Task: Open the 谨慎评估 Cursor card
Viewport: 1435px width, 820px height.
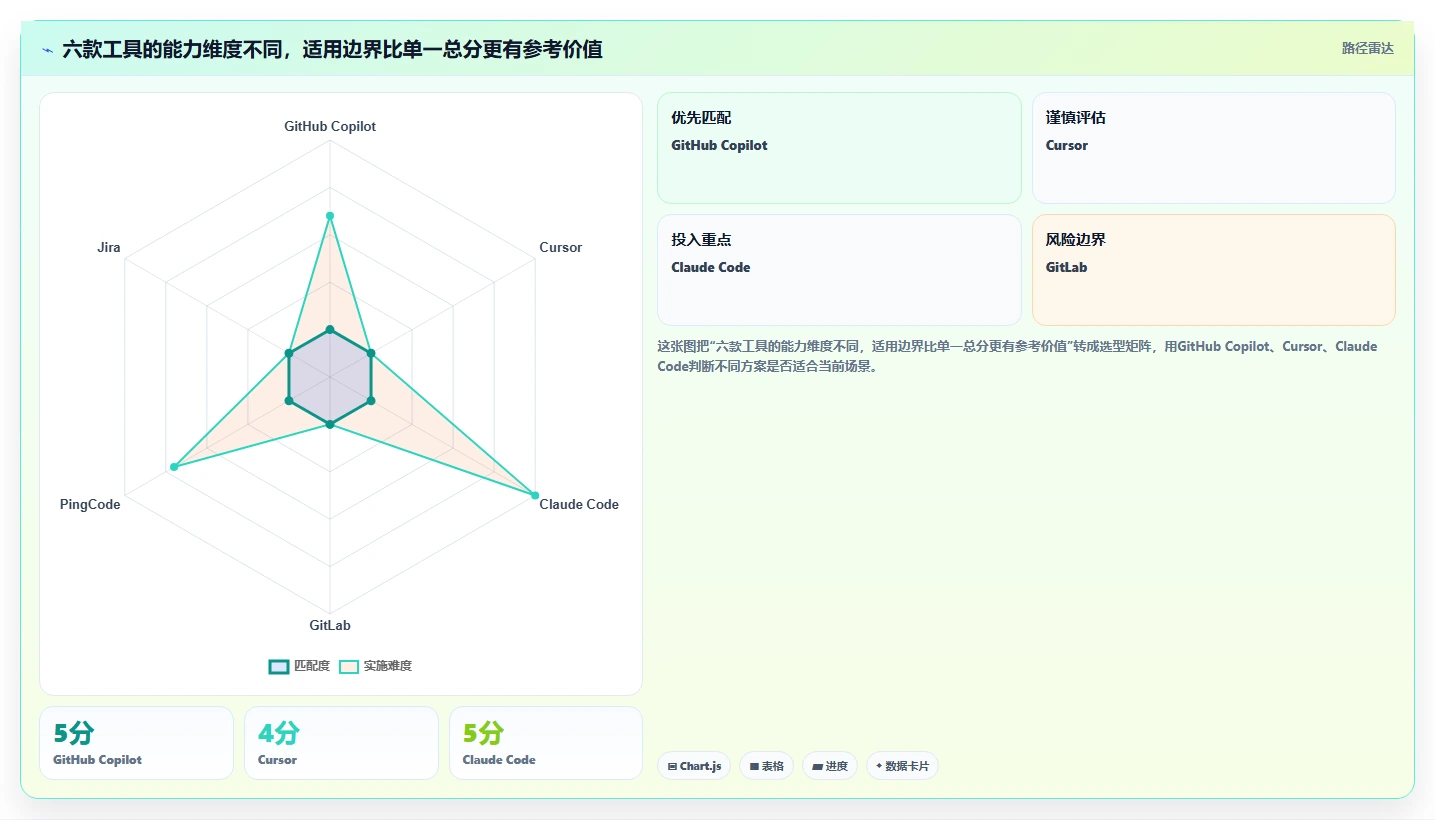Action: tap(1213, 148)
